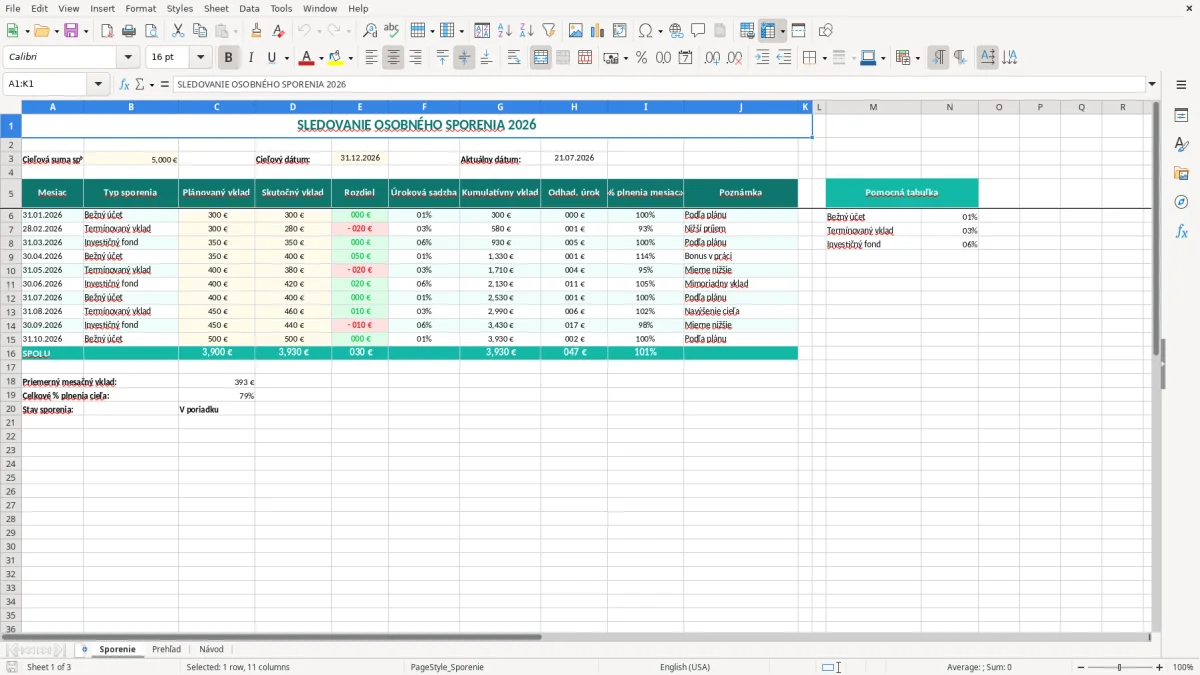The image size is (1200, 675).
Task: Switch to the Prehľad sheet tab
Action: coord(166,649)
